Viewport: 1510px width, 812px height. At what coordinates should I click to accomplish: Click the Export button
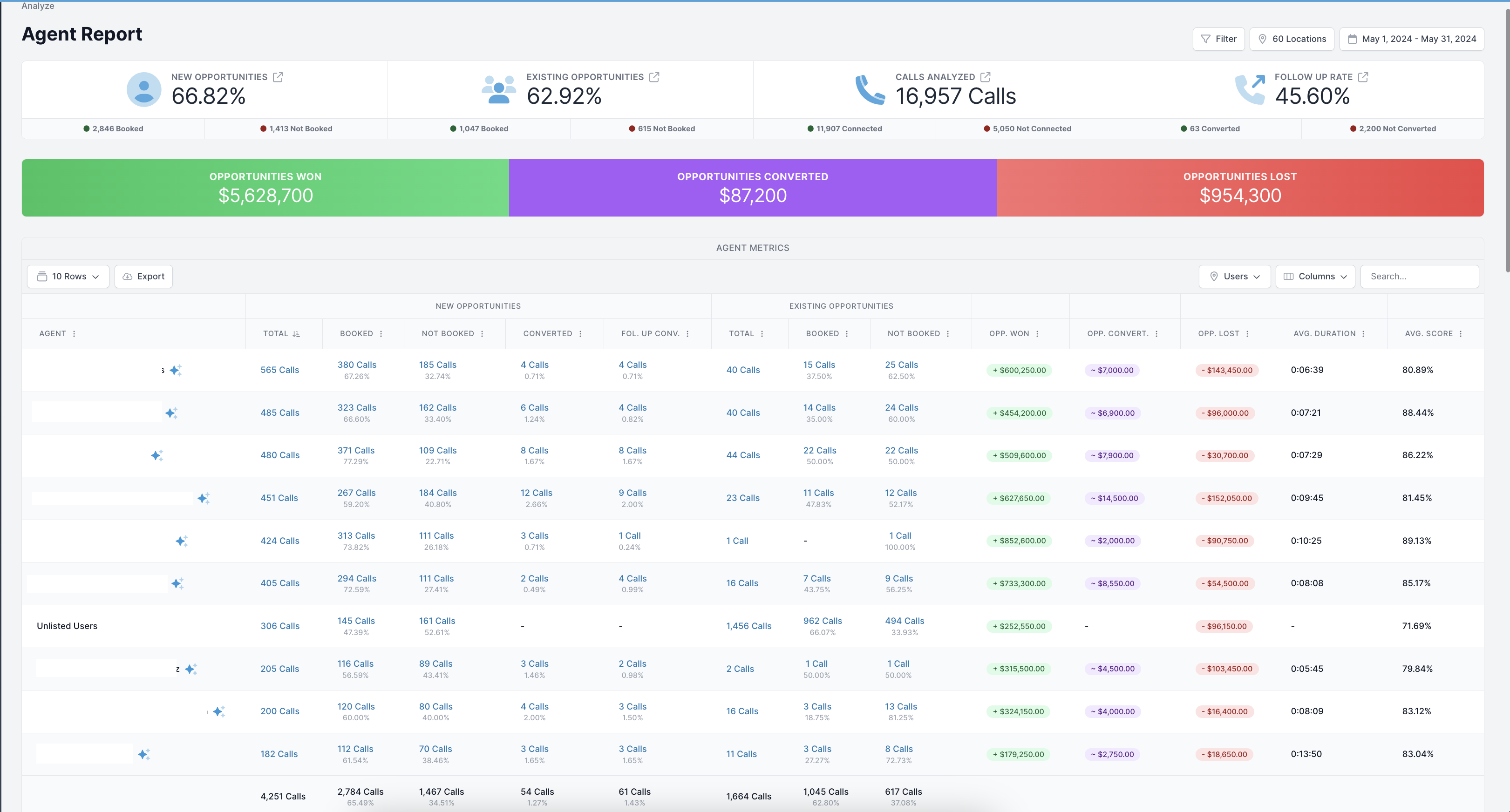click(x=143, y=276)
